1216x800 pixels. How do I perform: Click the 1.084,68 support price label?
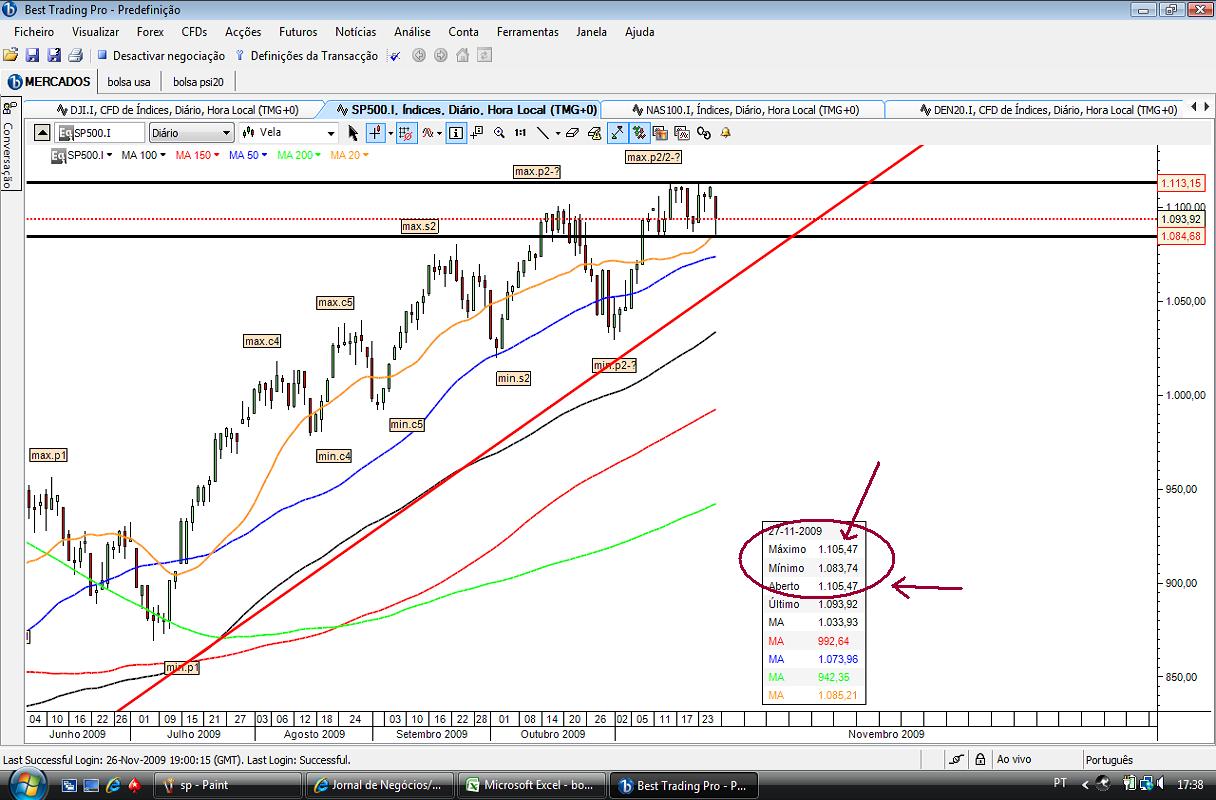pyautogui.click(x=1180, y=236)
